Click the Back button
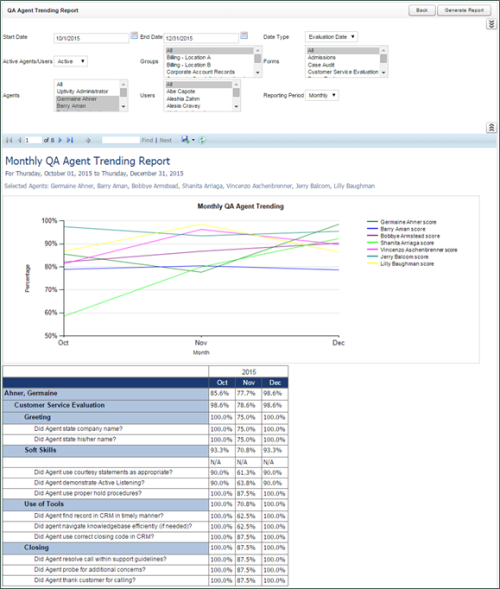This screenshot has width=500, height=589. pyautogui.click(x=422, y=10)
